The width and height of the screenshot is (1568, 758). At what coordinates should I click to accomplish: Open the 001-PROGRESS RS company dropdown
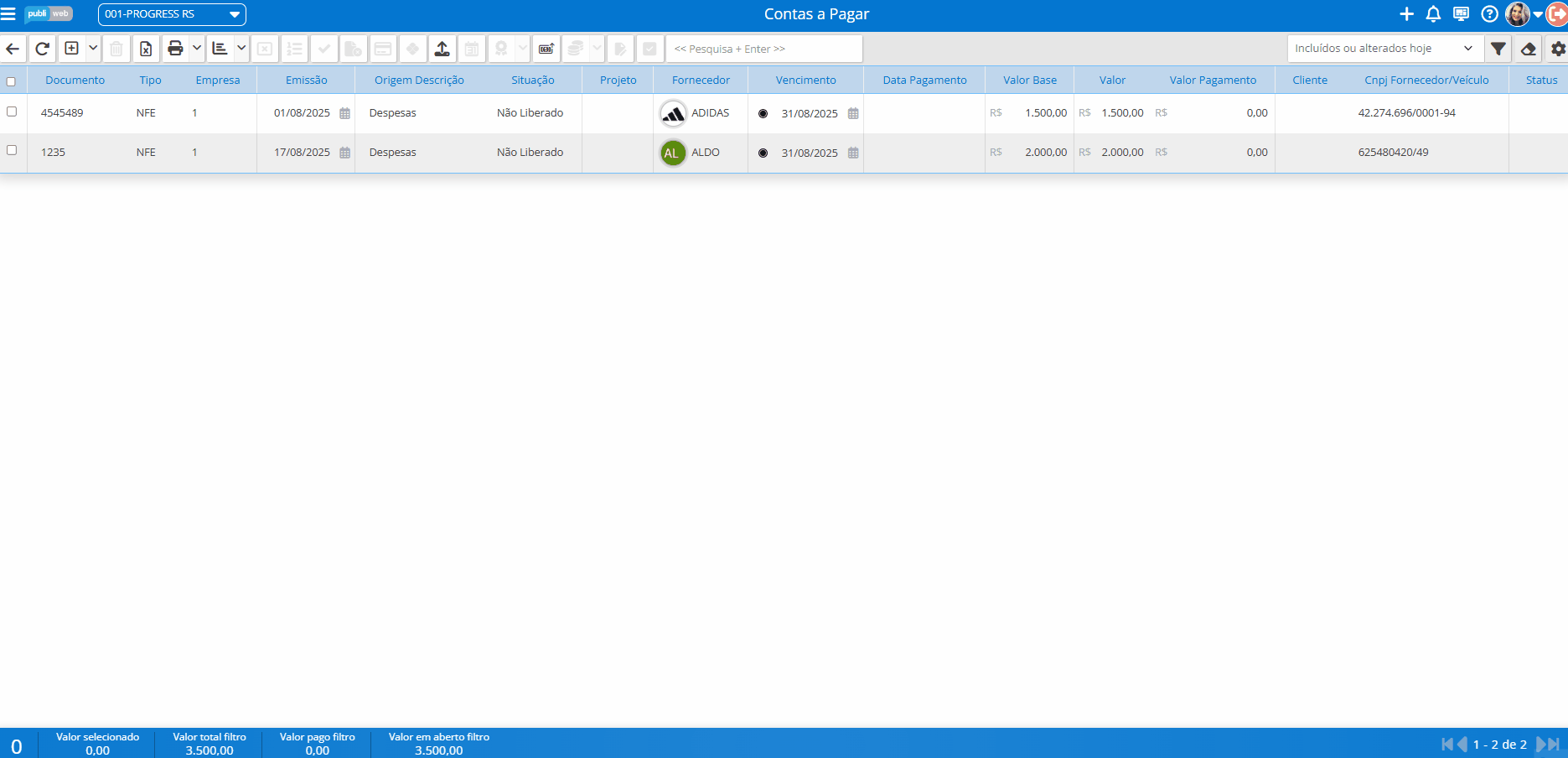coord(172,14)
